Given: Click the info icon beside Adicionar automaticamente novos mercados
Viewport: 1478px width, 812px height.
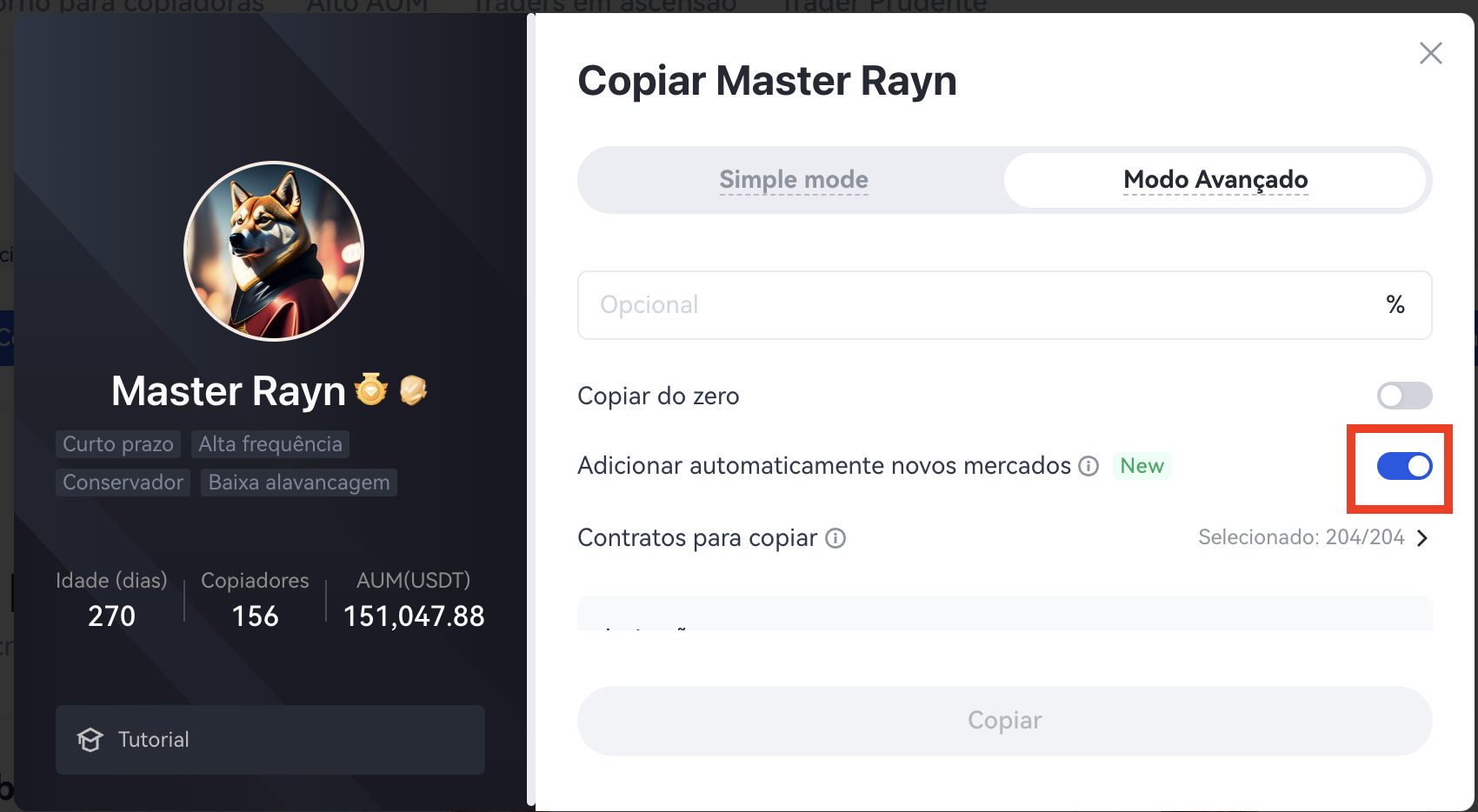Looking at the screenshot, I should point(1089,466).
